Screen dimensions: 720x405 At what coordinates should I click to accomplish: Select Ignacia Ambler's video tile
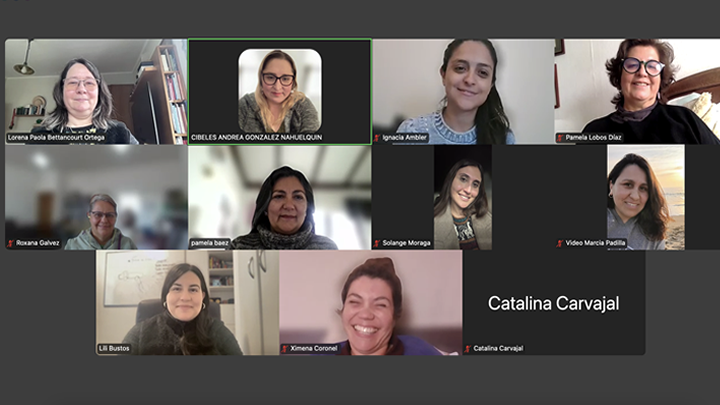463,91
